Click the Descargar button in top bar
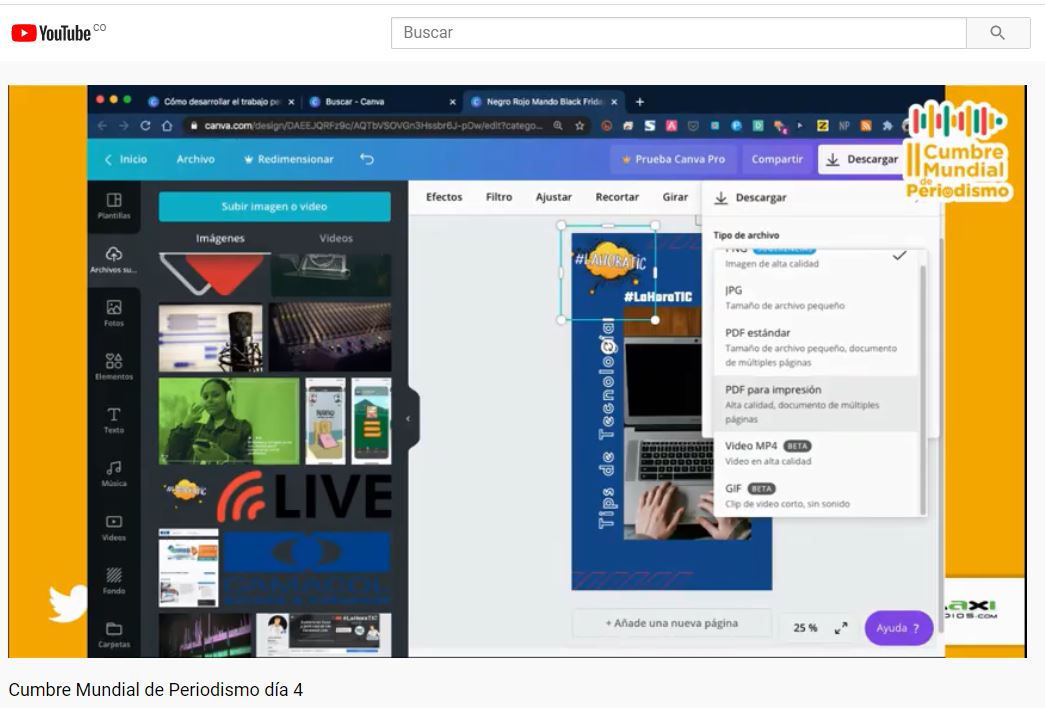Viewport: 1045px width, 708px height. pyautogui.click(x=862, y=159)
